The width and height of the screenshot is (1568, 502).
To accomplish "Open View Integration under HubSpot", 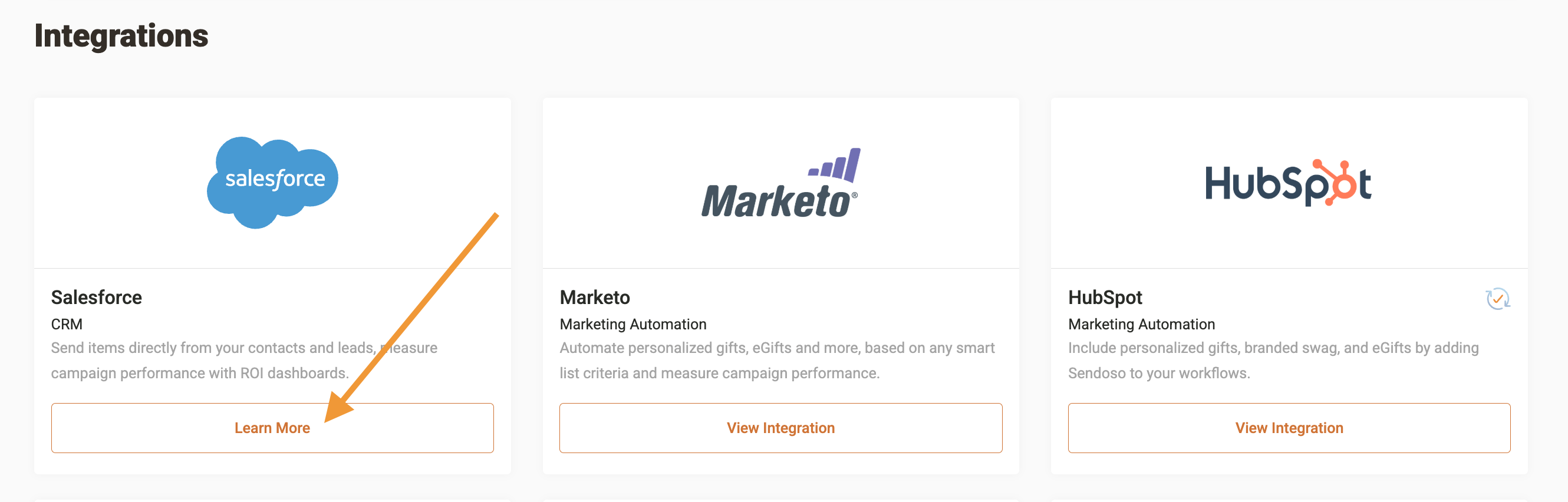I will click(x=1289, y=428).
